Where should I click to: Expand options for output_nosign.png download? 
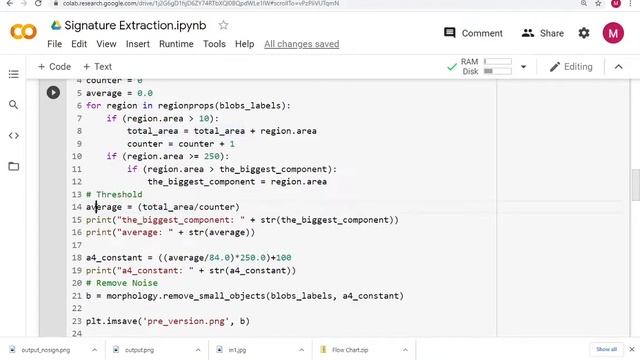point(94,350)
